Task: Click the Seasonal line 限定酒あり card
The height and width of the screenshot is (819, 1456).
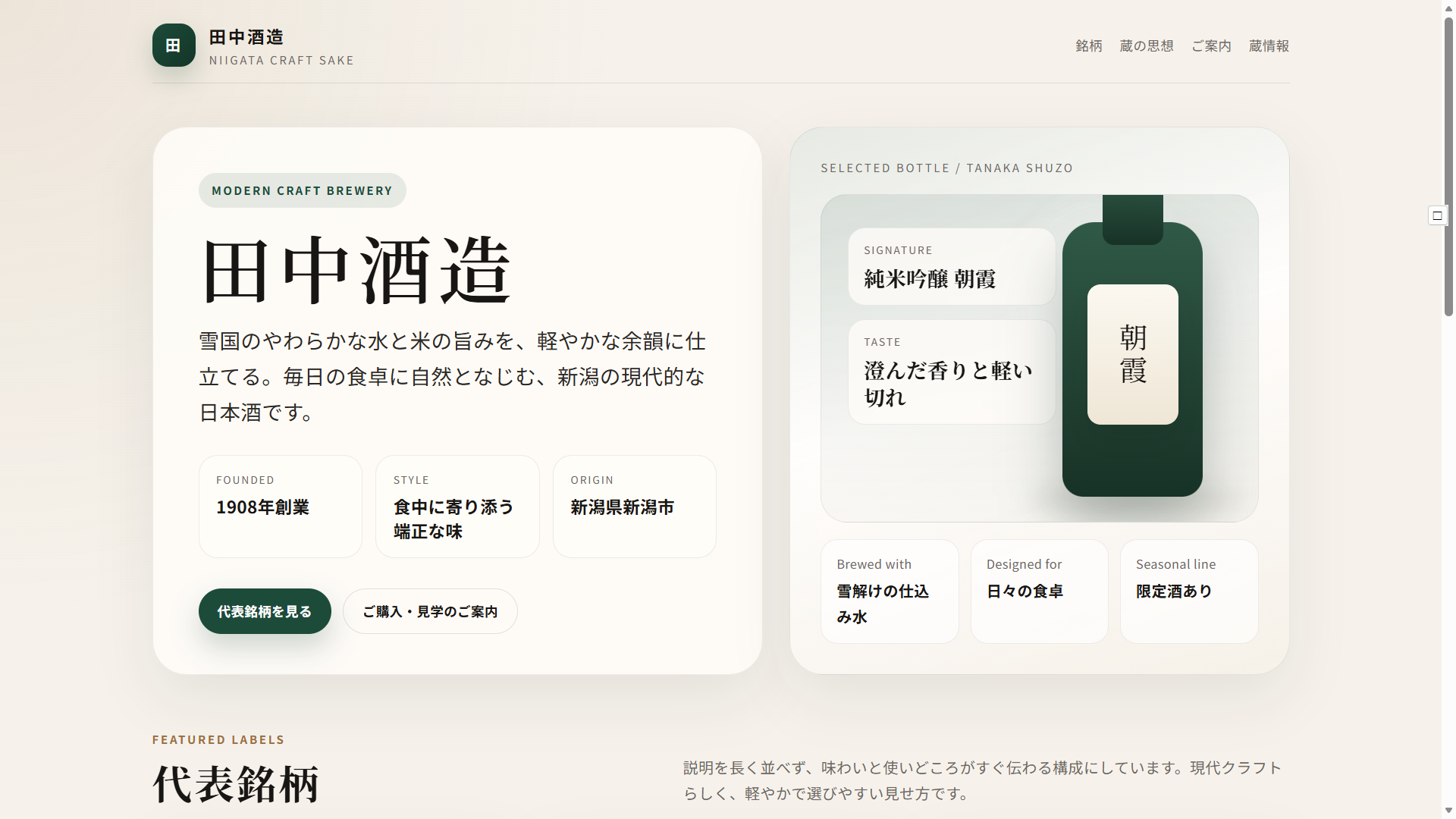Action: point(1188,591)
